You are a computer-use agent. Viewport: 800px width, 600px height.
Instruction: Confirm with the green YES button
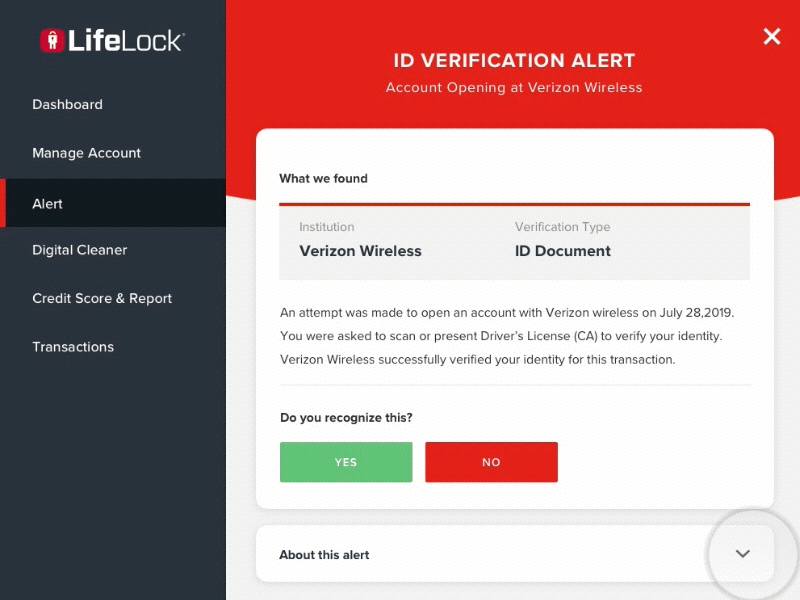click(346, 462)
